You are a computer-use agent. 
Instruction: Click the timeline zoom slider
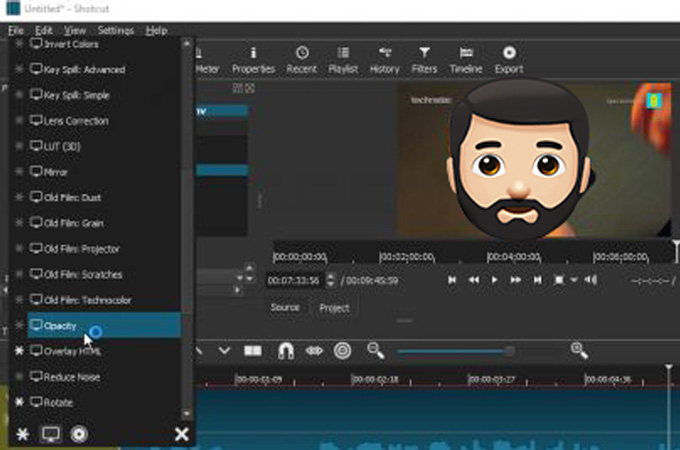coord(457,351)
